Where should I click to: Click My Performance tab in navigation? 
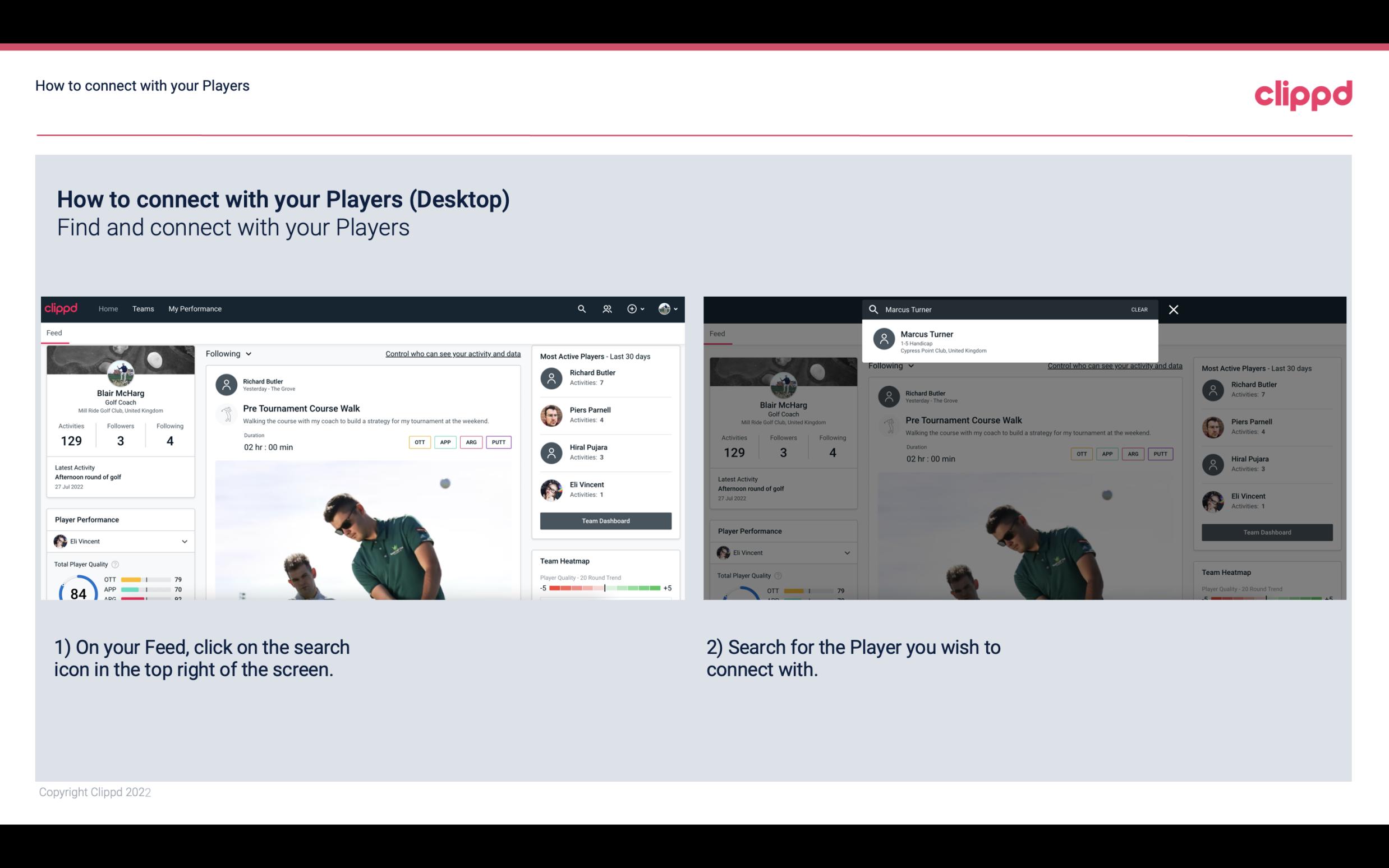click(194, 308)
